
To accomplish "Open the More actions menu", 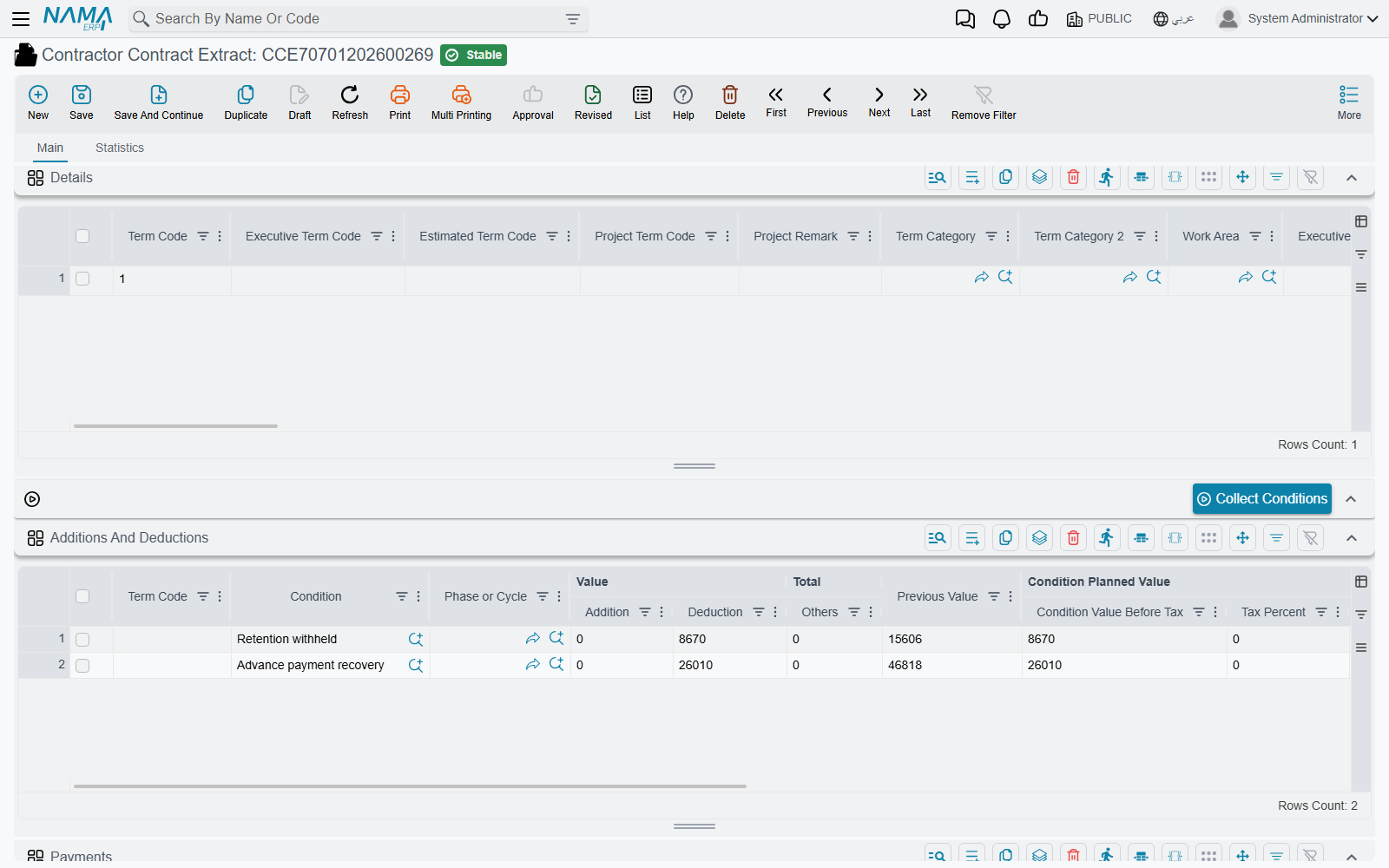I will click(1349, 102).
